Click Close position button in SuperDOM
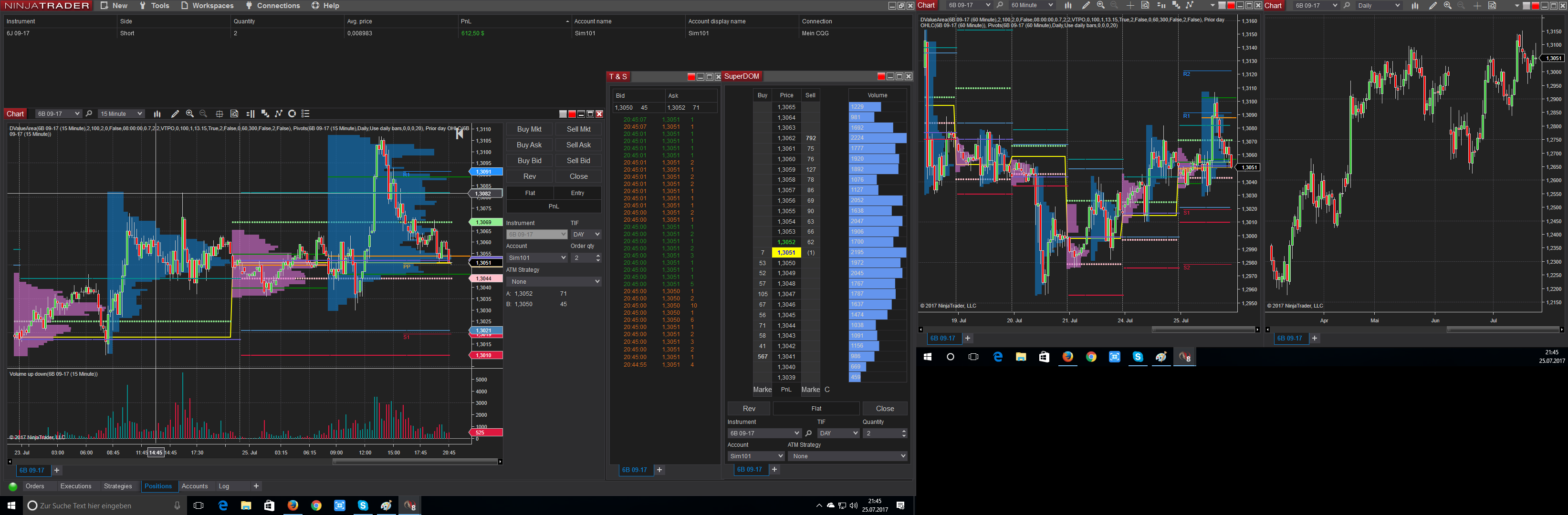 point(884,409)
